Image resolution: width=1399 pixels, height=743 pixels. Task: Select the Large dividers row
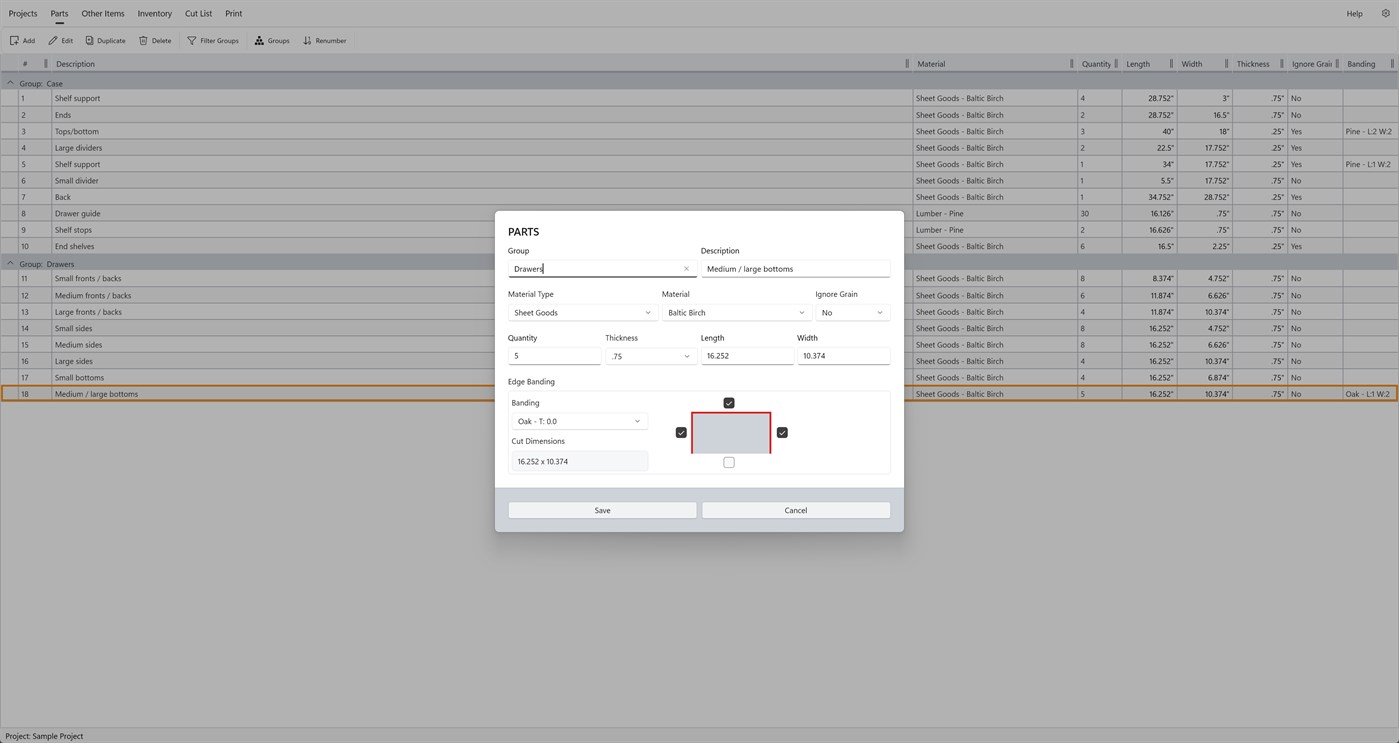[x=699, y=148]
